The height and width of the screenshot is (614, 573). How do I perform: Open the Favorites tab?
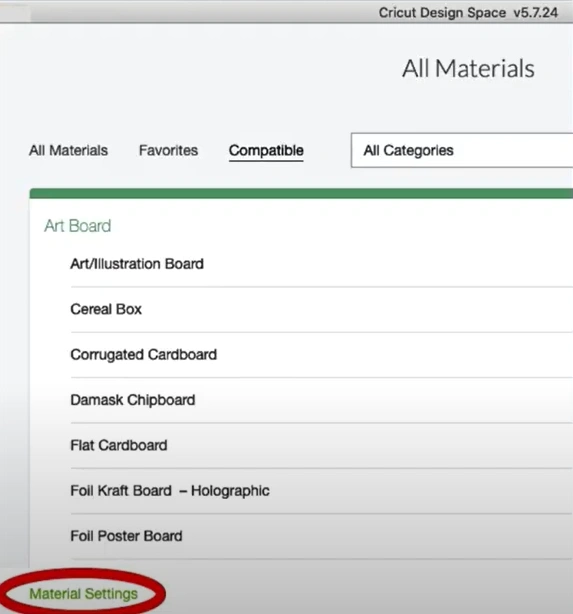[x=168, y=150]
